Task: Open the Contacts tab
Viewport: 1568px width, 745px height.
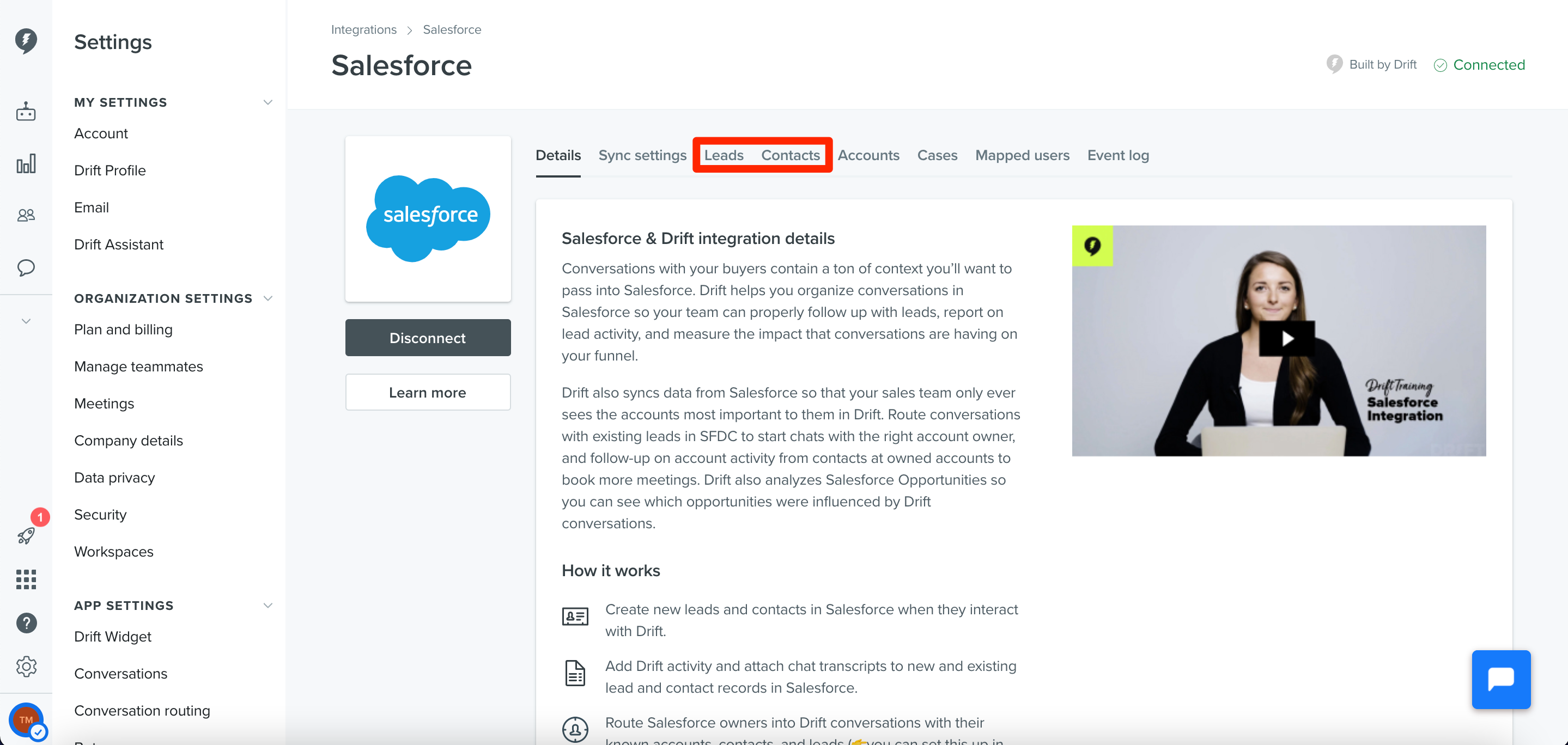Action: tap(790, 155)
